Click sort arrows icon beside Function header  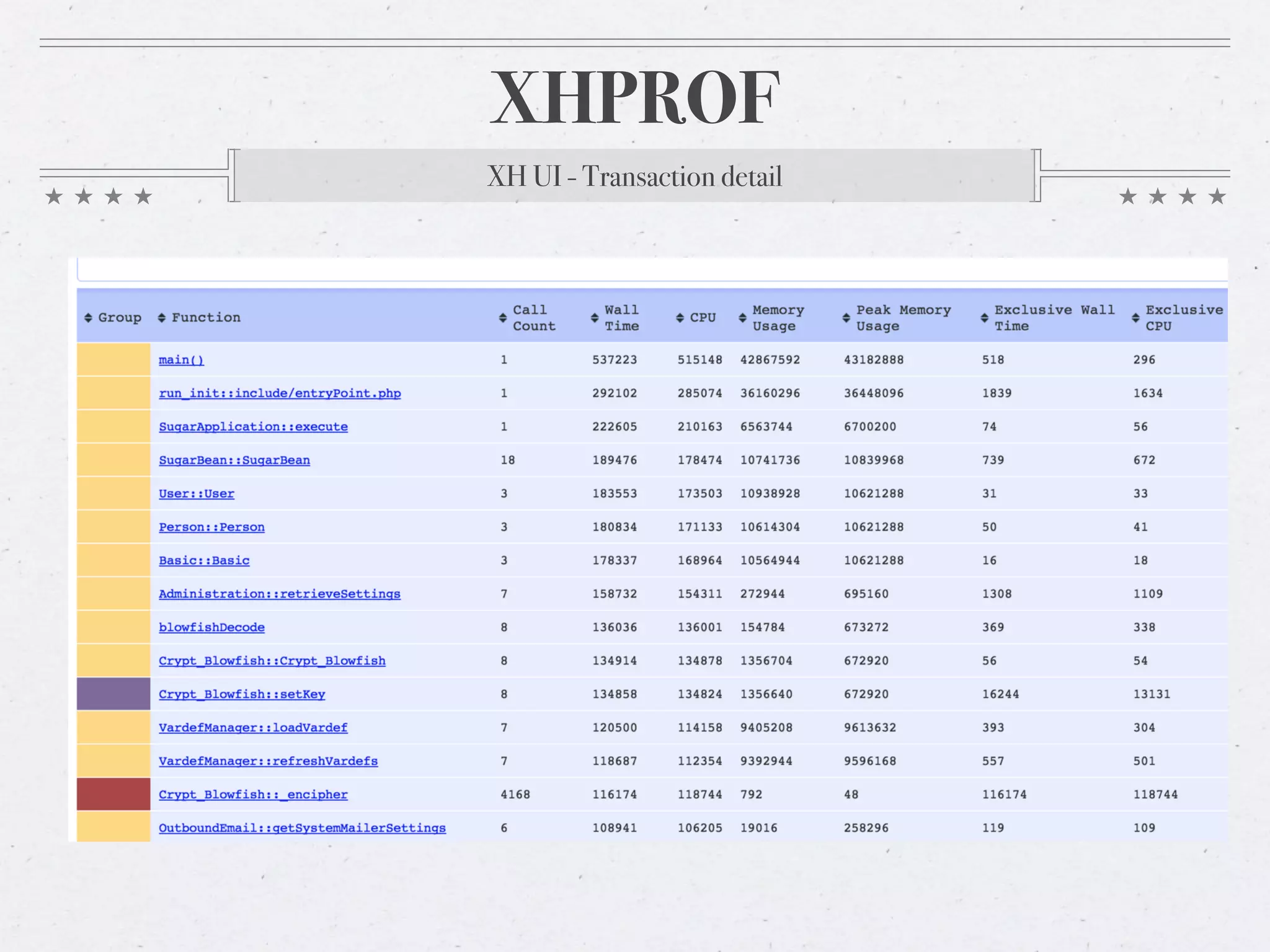[162, 318]
